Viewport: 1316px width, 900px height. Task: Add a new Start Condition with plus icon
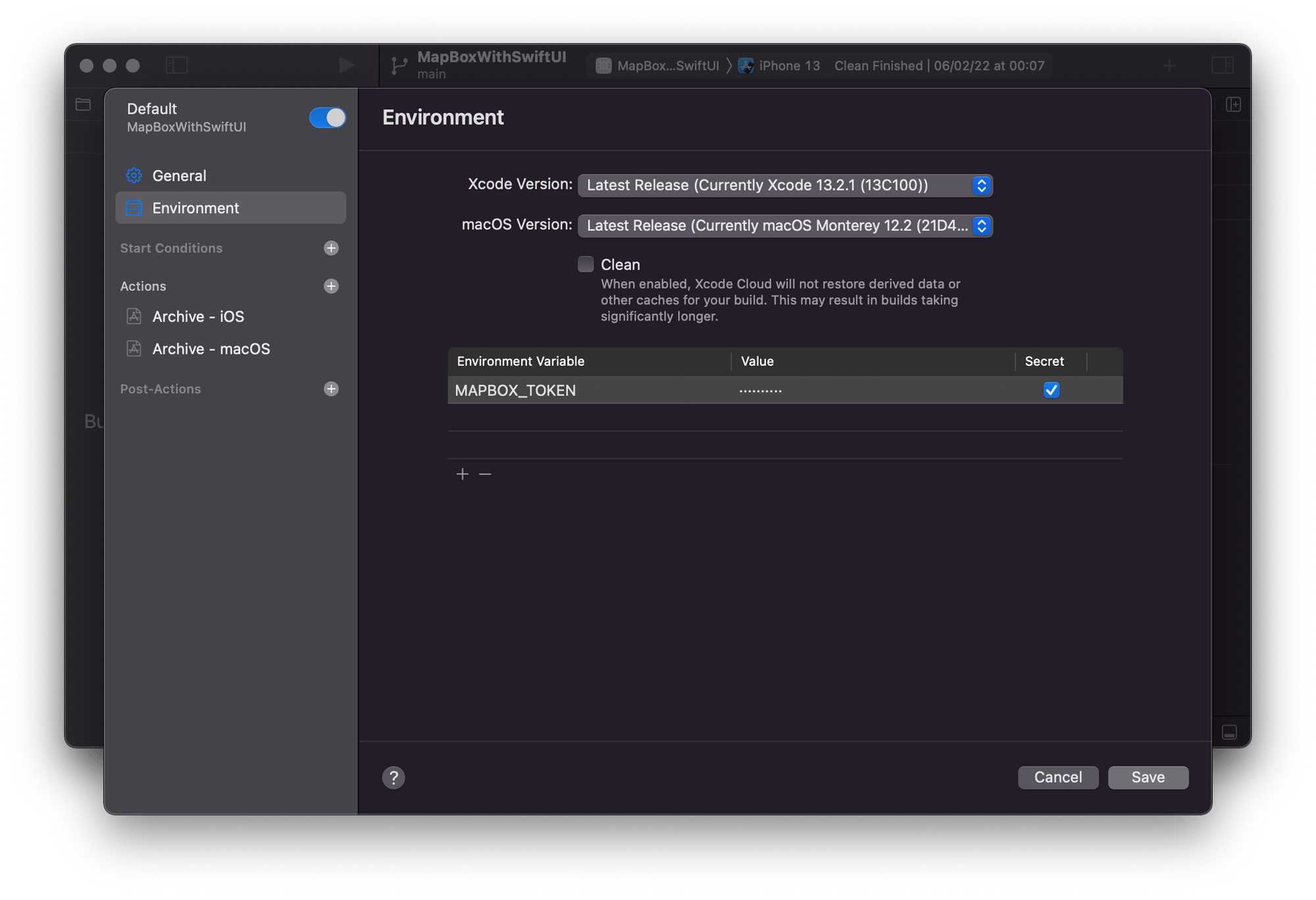(x=331, y=248)
